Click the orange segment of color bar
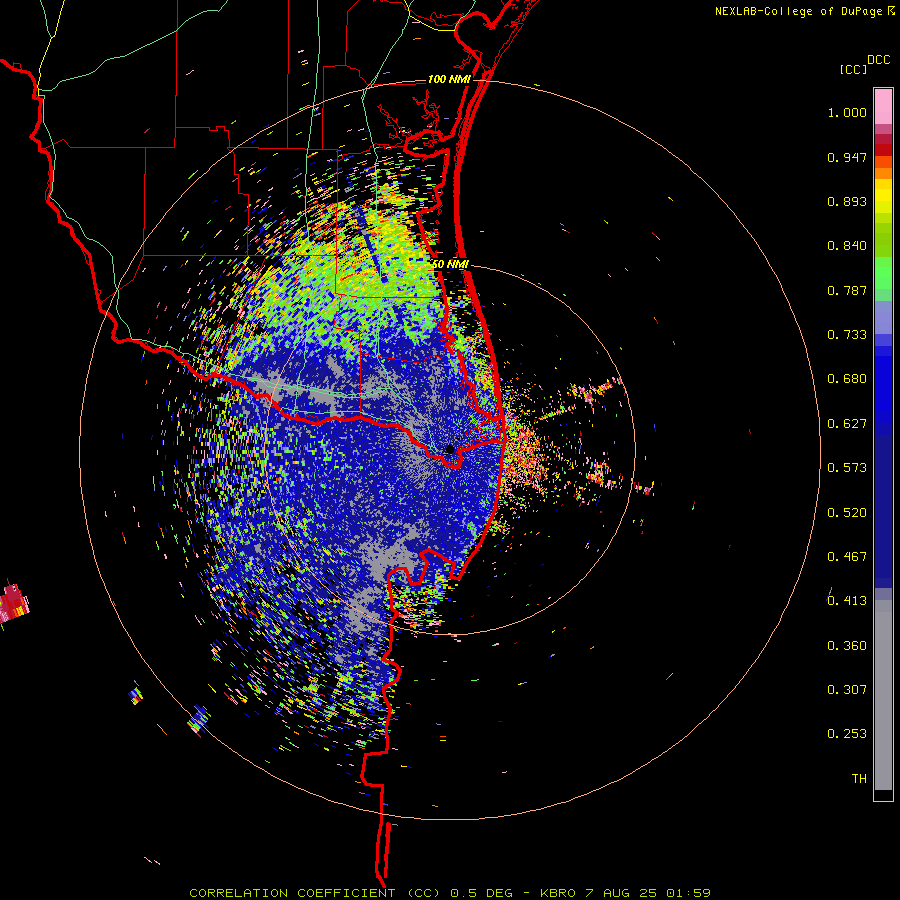 (x=883, y=168)
